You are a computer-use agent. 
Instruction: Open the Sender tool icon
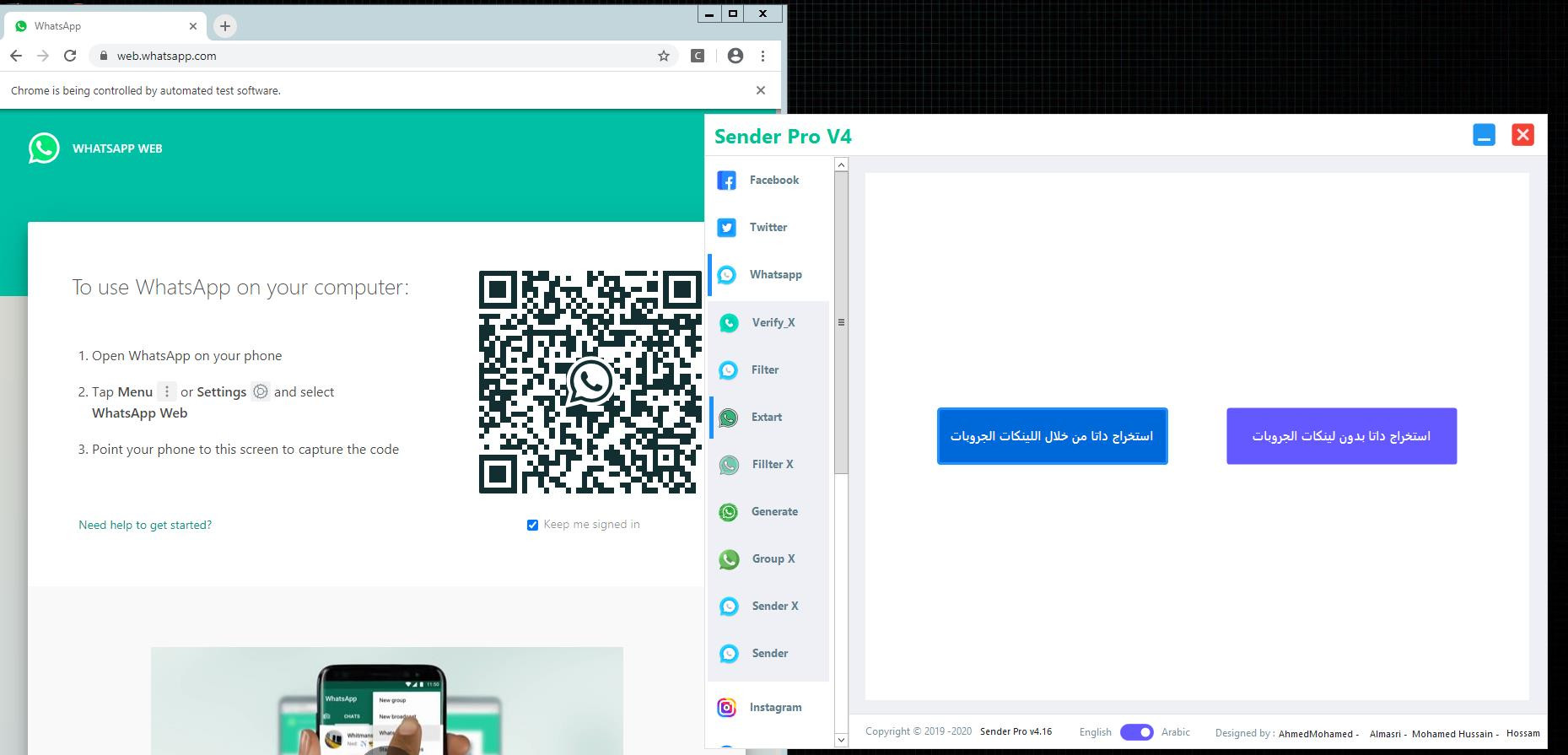729,654
